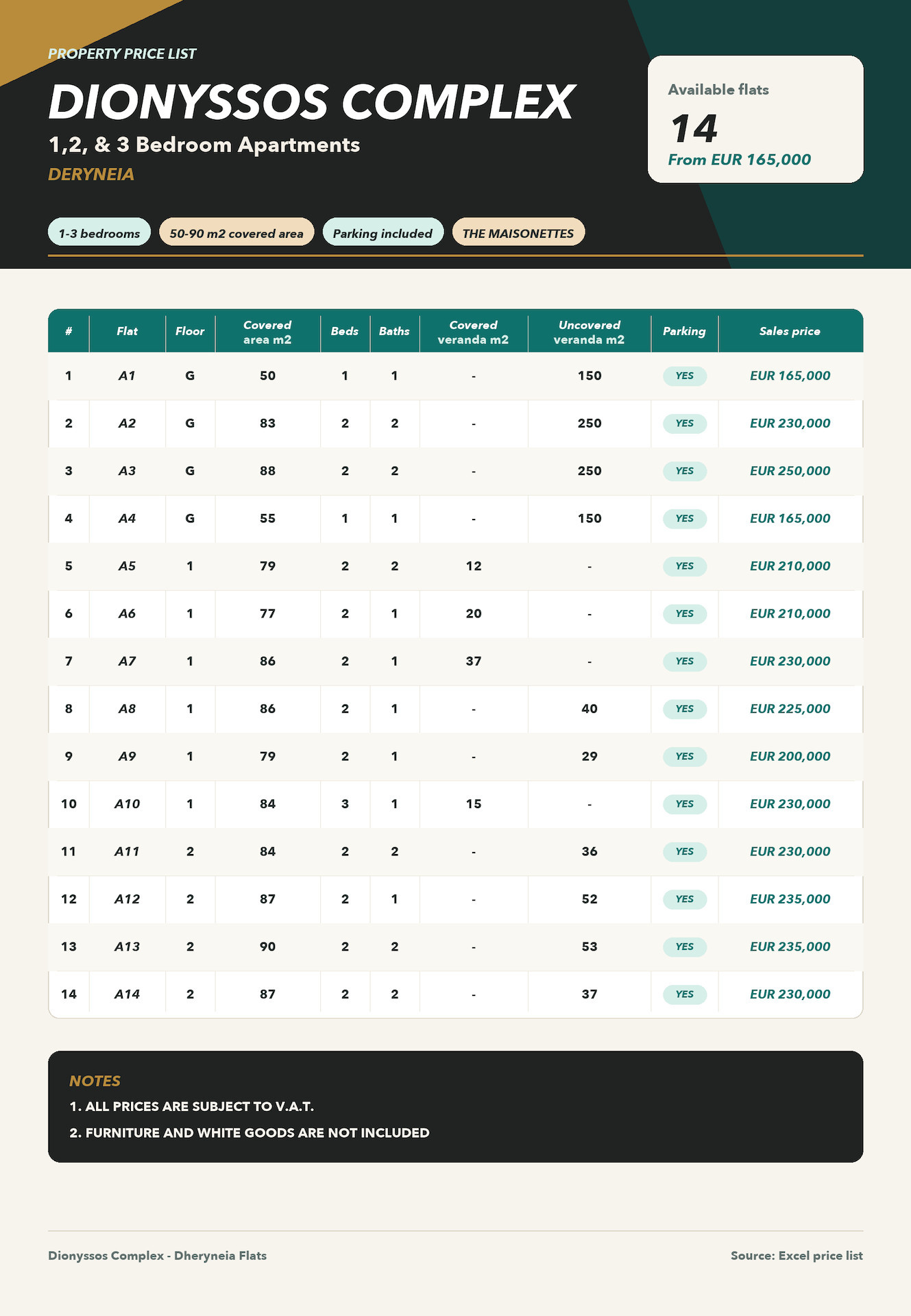Click the 'DERYNEIA' location label

click(91, 174)
